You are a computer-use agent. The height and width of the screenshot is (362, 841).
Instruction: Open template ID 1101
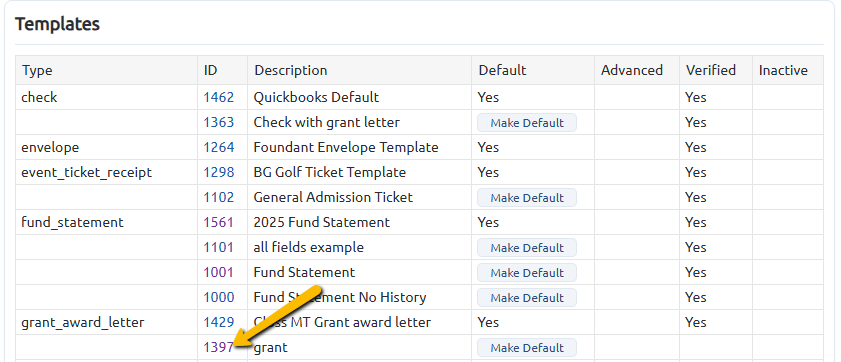[x=219, y=247]
